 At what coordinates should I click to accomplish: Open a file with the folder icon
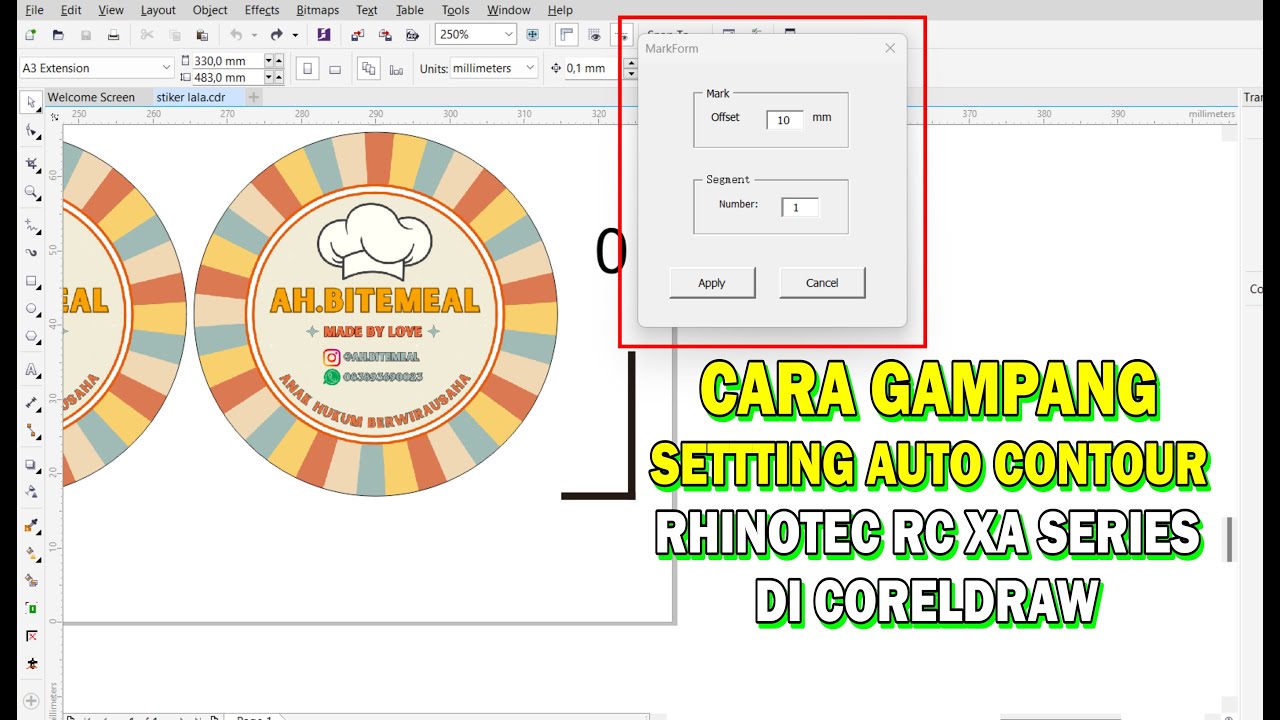point(58,35)
